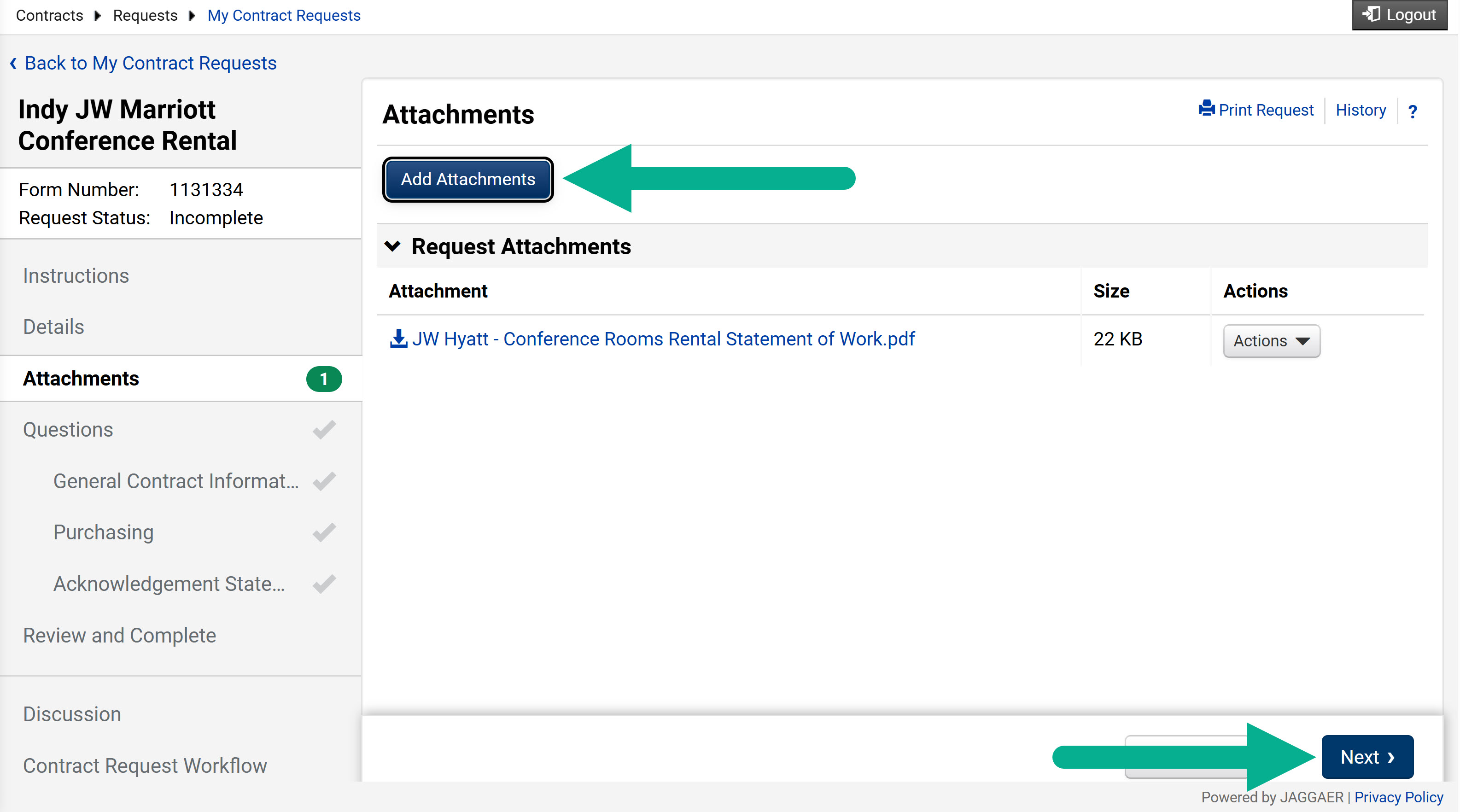Open the Actions dropdown for the attachment
This screenshot has height=812, width=1460.
(1271, 341)
